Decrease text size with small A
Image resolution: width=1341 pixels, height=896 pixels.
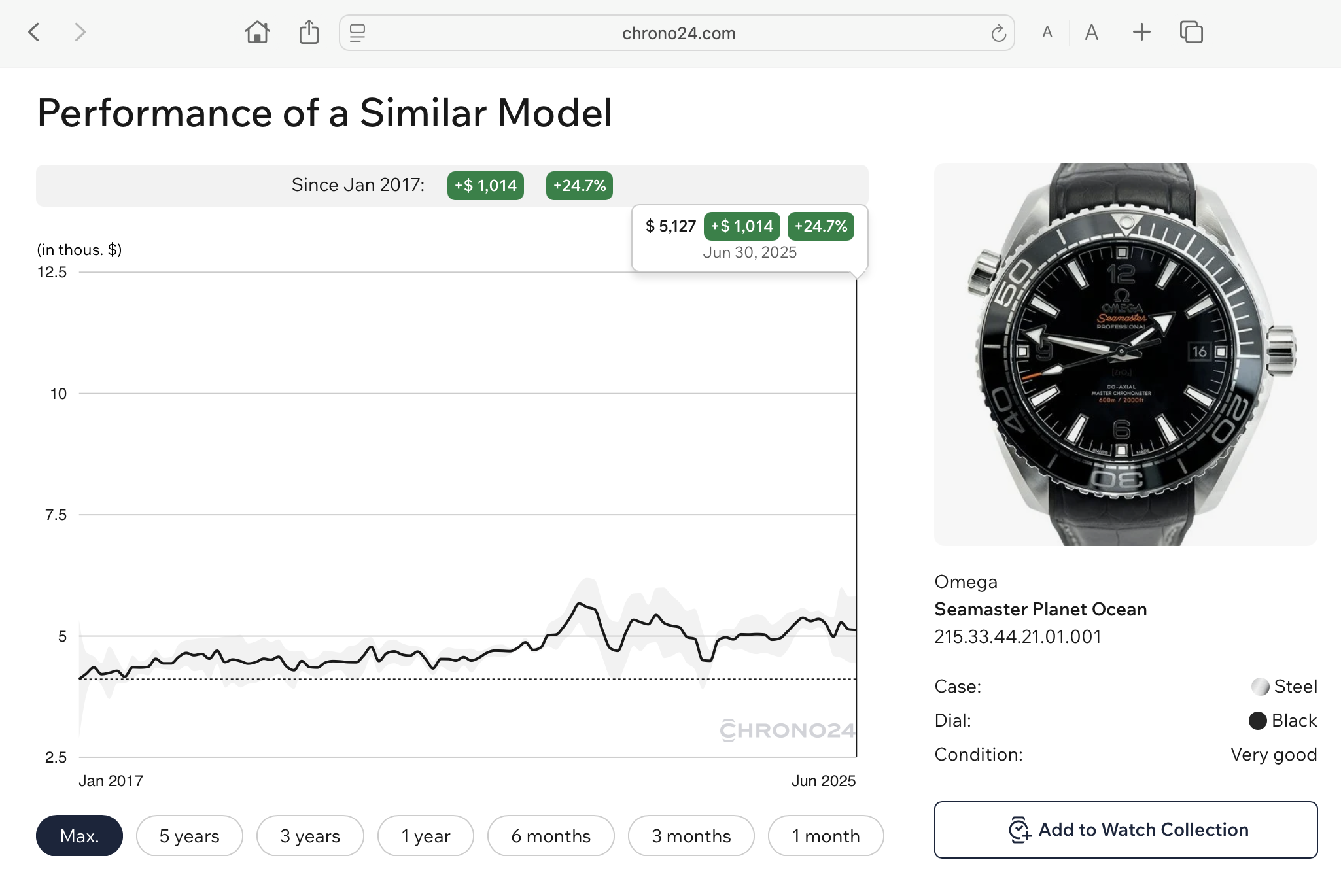tap(1047, 33)
